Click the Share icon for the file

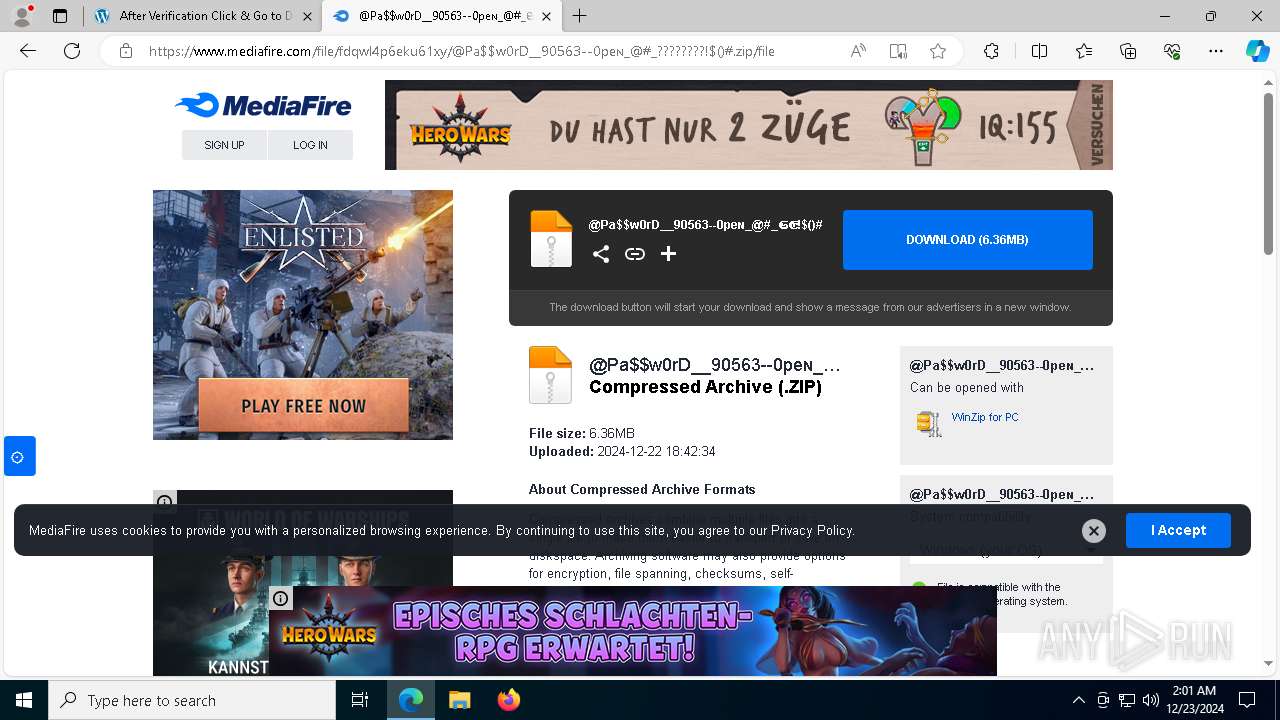(601, 254)
